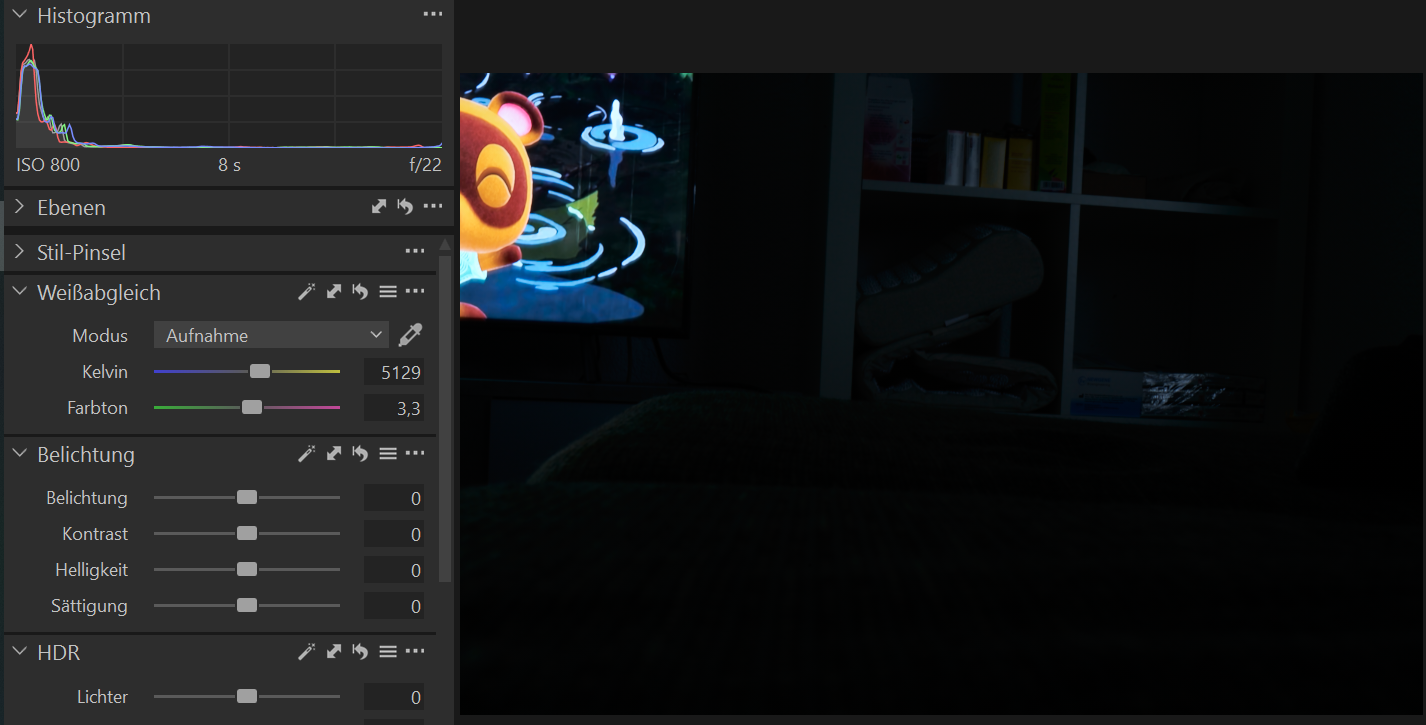
Task: Adjust the Sättigung slider
Action: pyautogui.click(x=247, y=605)
